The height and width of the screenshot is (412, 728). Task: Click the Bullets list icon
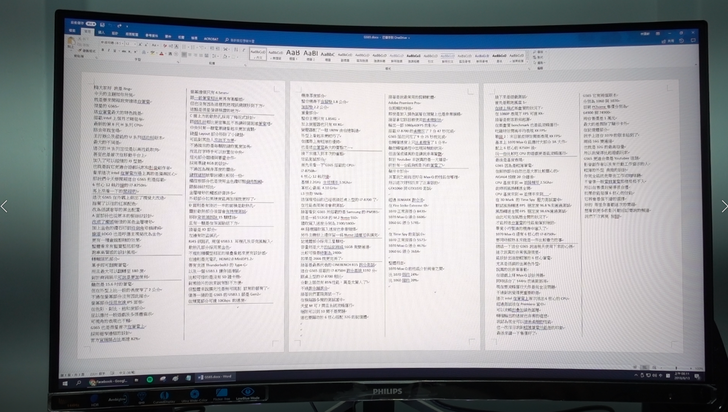(x=184, y=47)
